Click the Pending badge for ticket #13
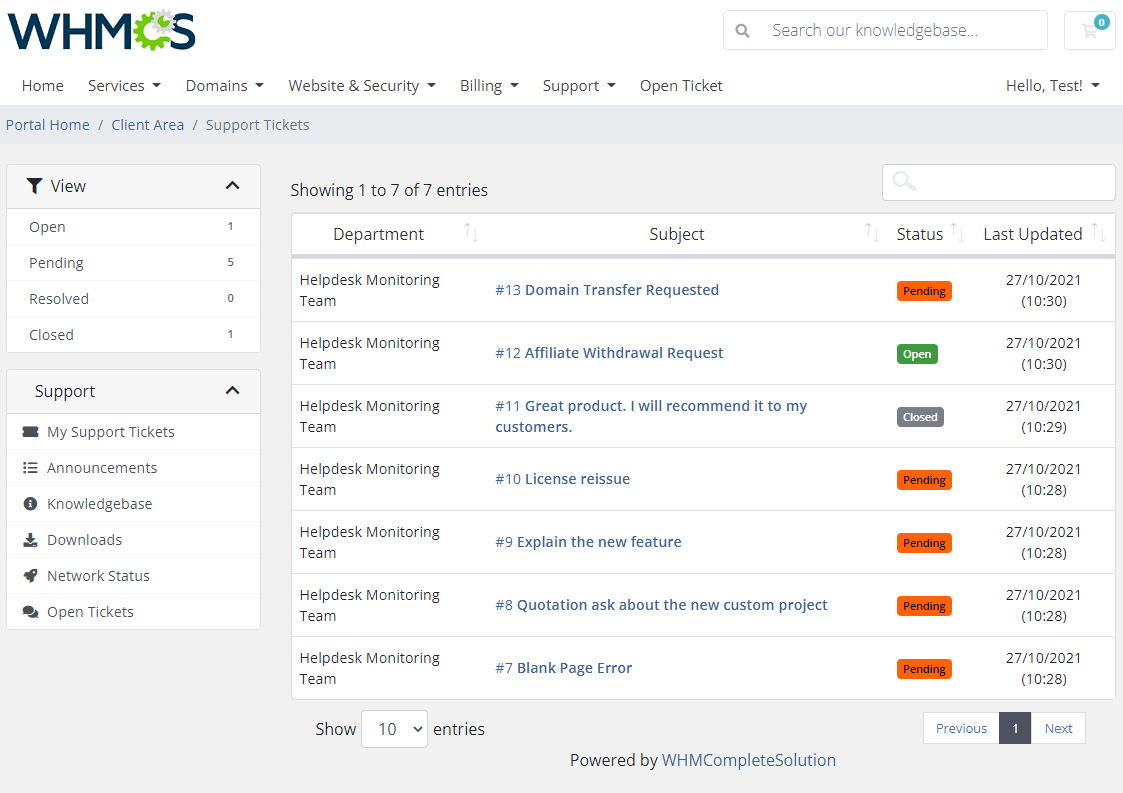This screenshot has width=1123, height=793. click(924, 291)
